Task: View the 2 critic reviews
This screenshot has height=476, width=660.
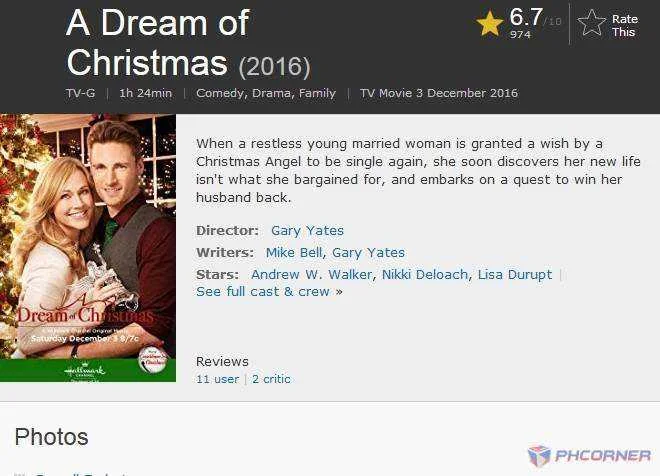Action: coord(271,379)
